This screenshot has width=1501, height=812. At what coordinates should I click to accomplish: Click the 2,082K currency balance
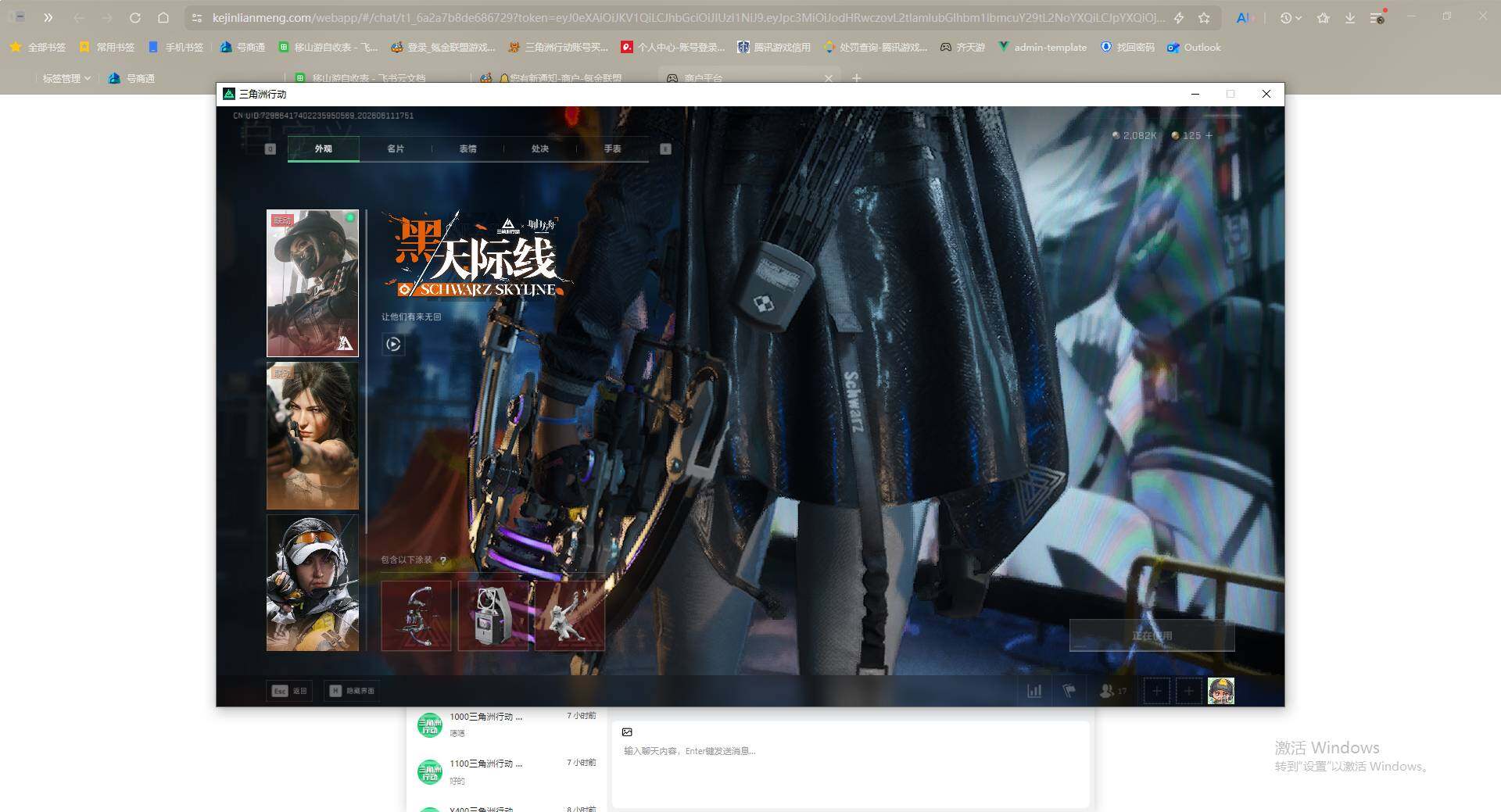(1134, 135)
